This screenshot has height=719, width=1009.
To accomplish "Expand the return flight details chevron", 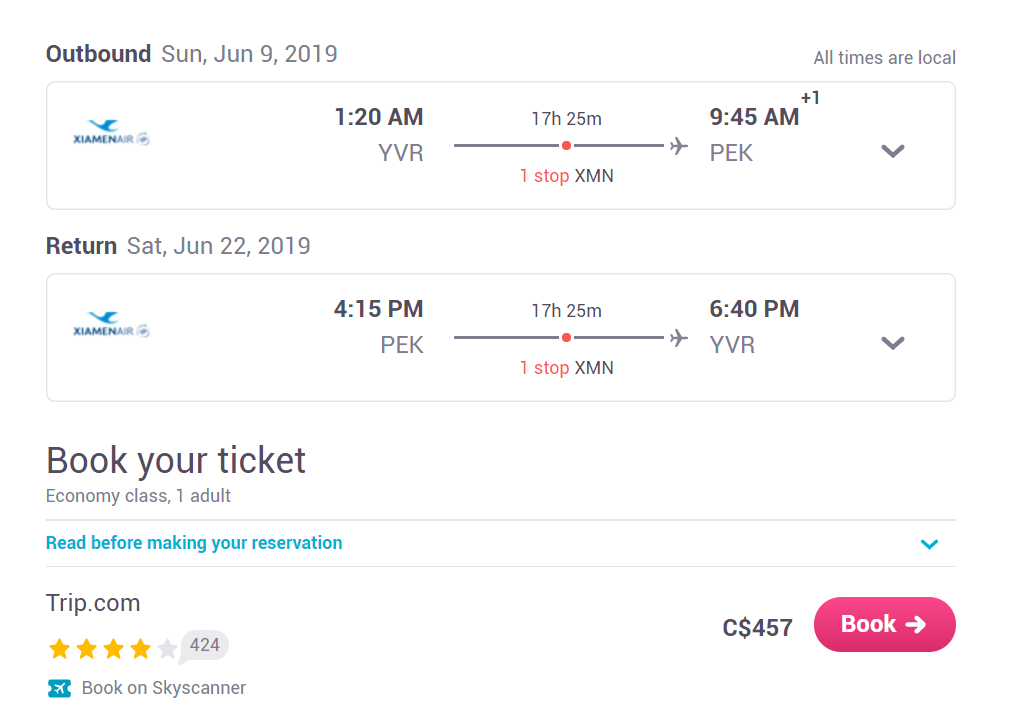I will pos(893,343).
